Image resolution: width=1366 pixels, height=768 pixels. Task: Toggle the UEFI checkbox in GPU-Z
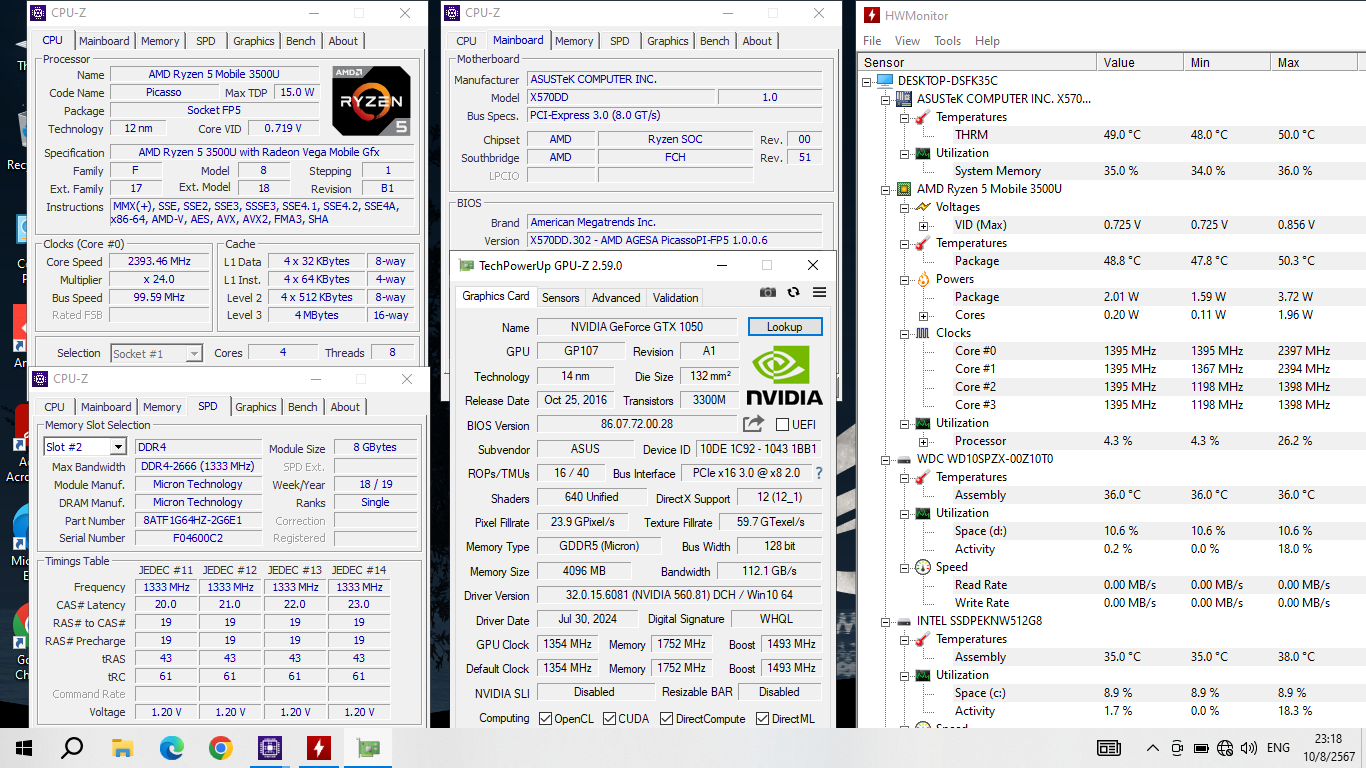pos(782,425)
